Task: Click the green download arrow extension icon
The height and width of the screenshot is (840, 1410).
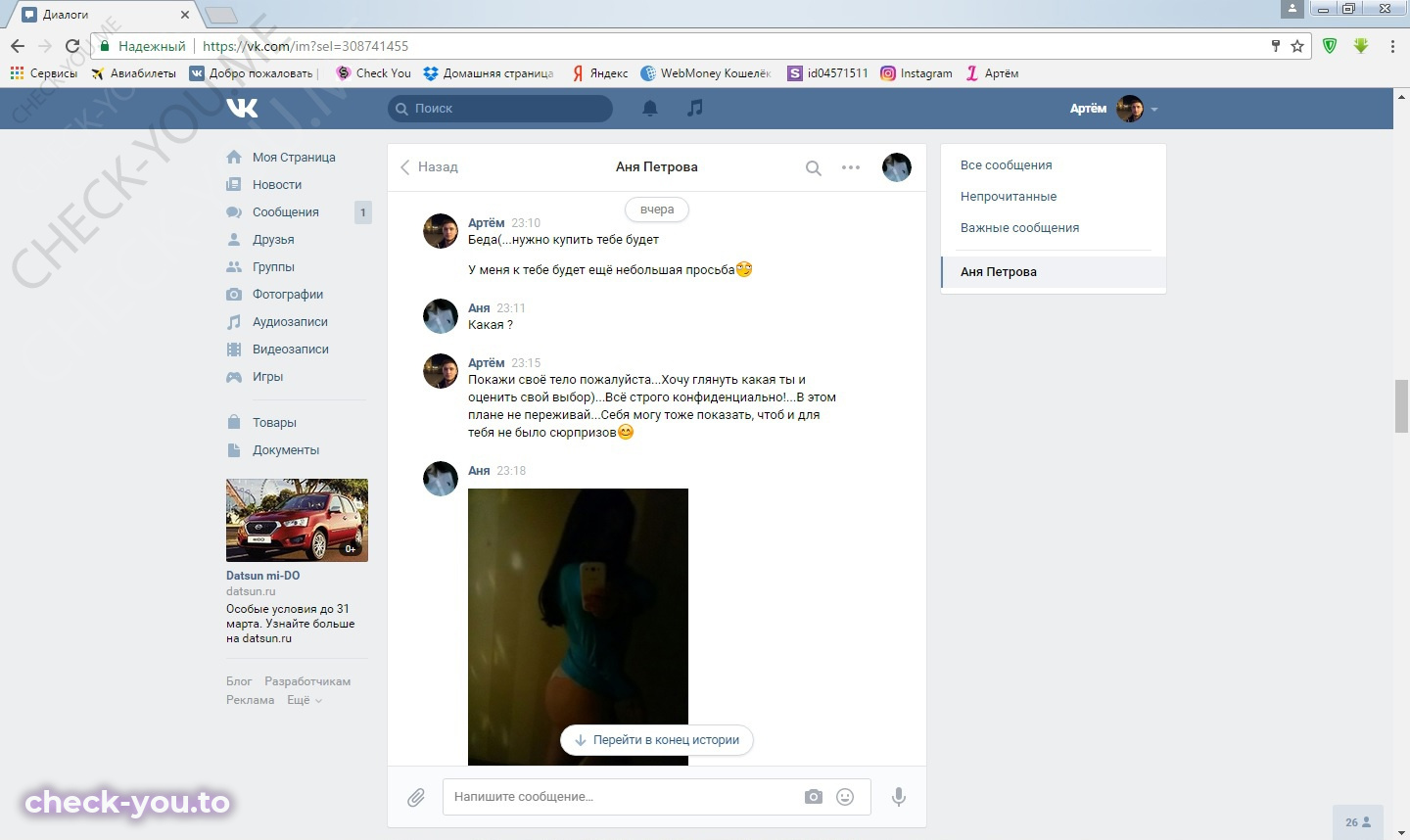Action: click(1361, 46)
